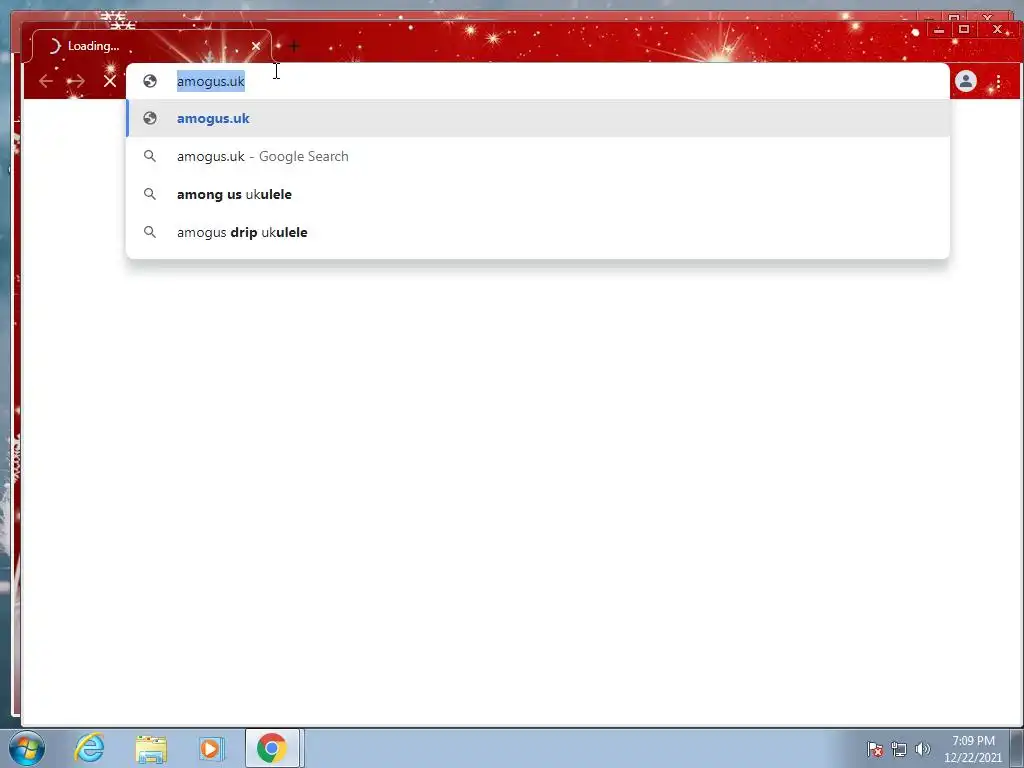Minimize the Chrome window
The height and width of the screenshot is (768, 1024).
click(x=939, y=29)
